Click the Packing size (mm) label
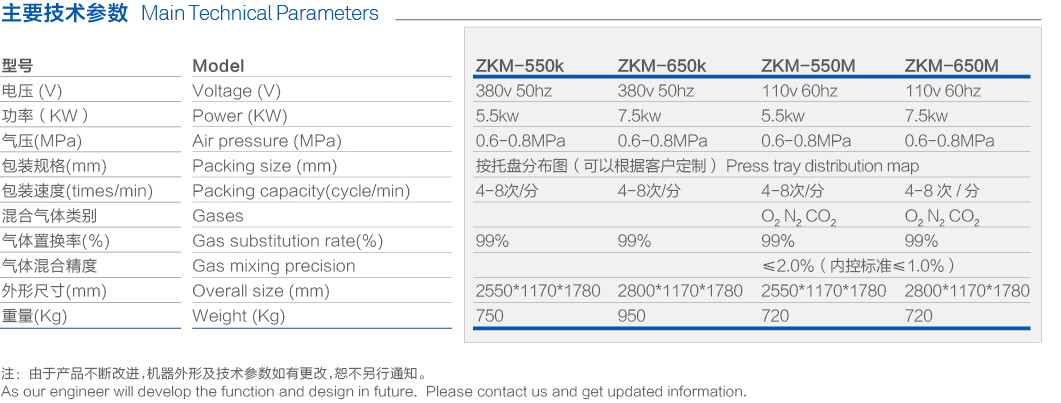The height and width of the screenshot is (403, 1061). point(264,166)
